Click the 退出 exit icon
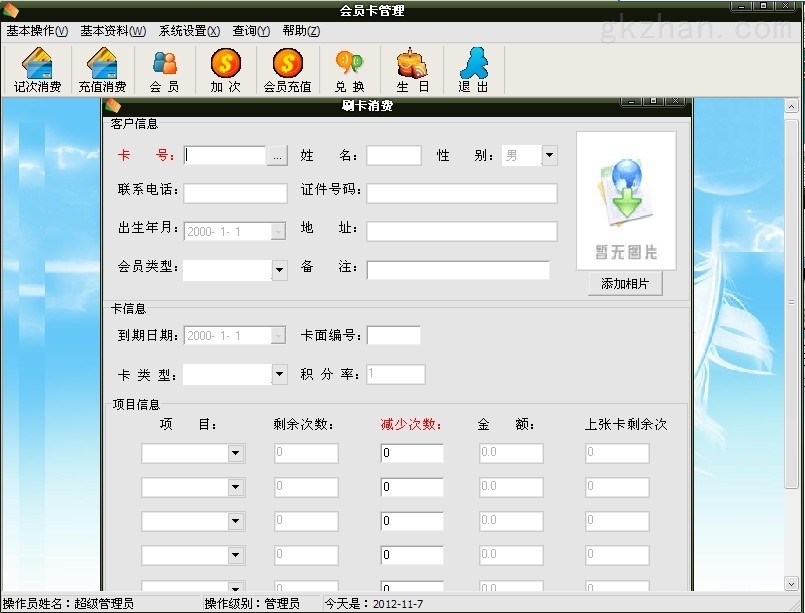The height and width of the screenshot is (613, 805). point(473,70)
